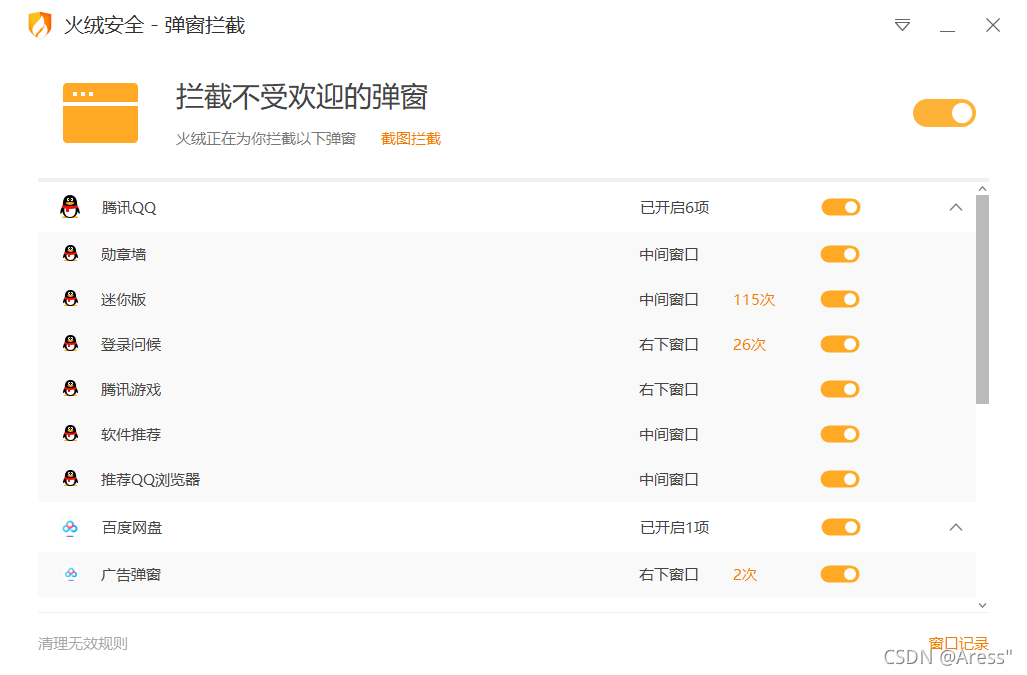Open the 截图拦截 link
This screenshot has height=675, width=1027.
[411, 139]
